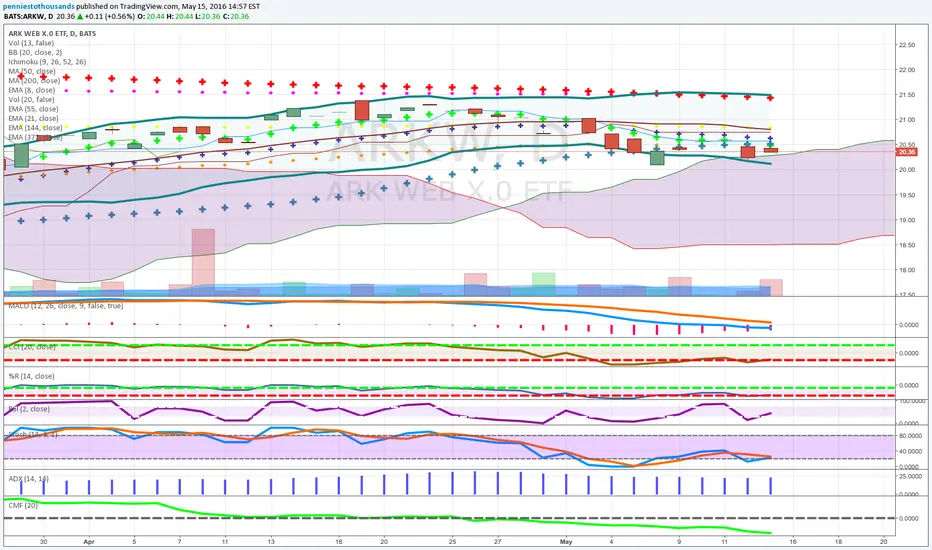The image size is (932, 550).
Task: Select the MA (200, close) indicator label
Action: point(34,81)
